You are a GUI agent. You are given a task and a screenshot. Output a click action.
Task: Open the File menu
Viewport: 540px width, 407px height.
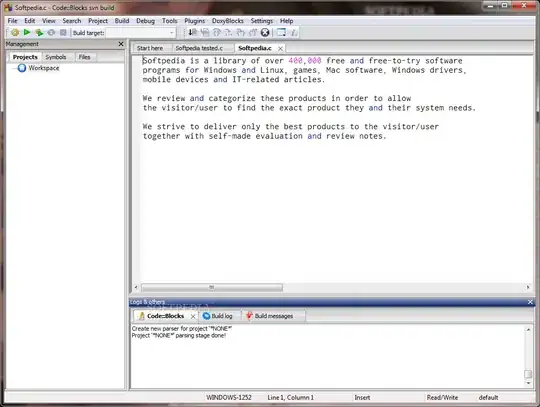click(x=12, y=21)
